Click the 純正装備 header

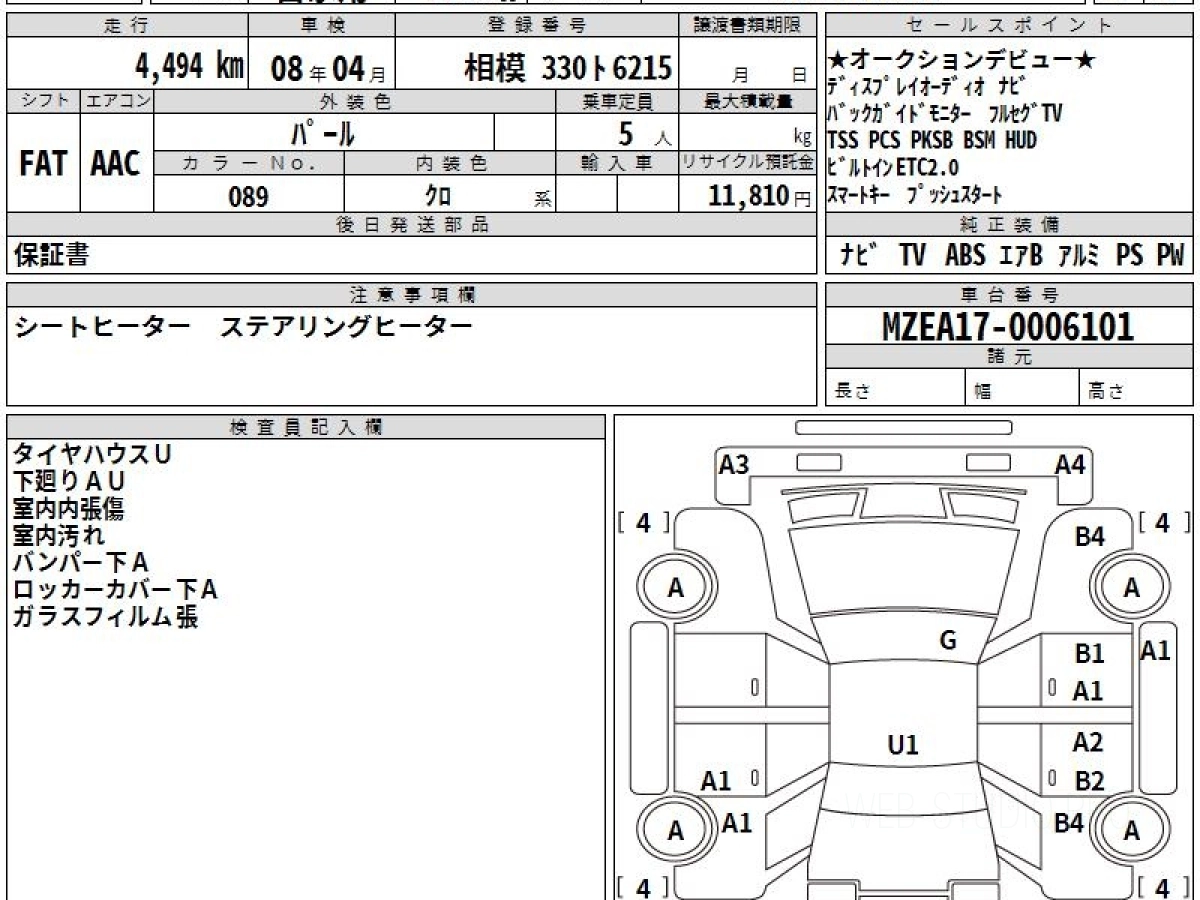[1009, 225]
